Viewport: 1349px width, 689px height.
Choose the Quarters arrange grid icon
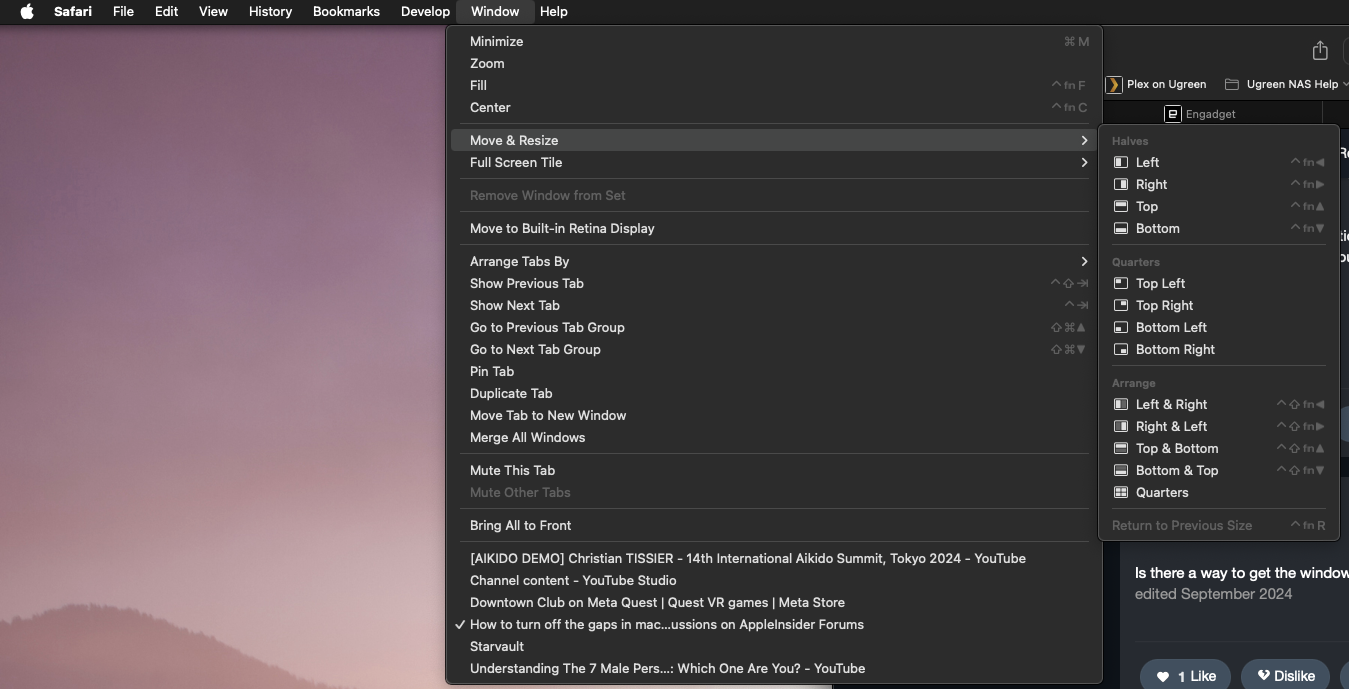click(1121, 492)
